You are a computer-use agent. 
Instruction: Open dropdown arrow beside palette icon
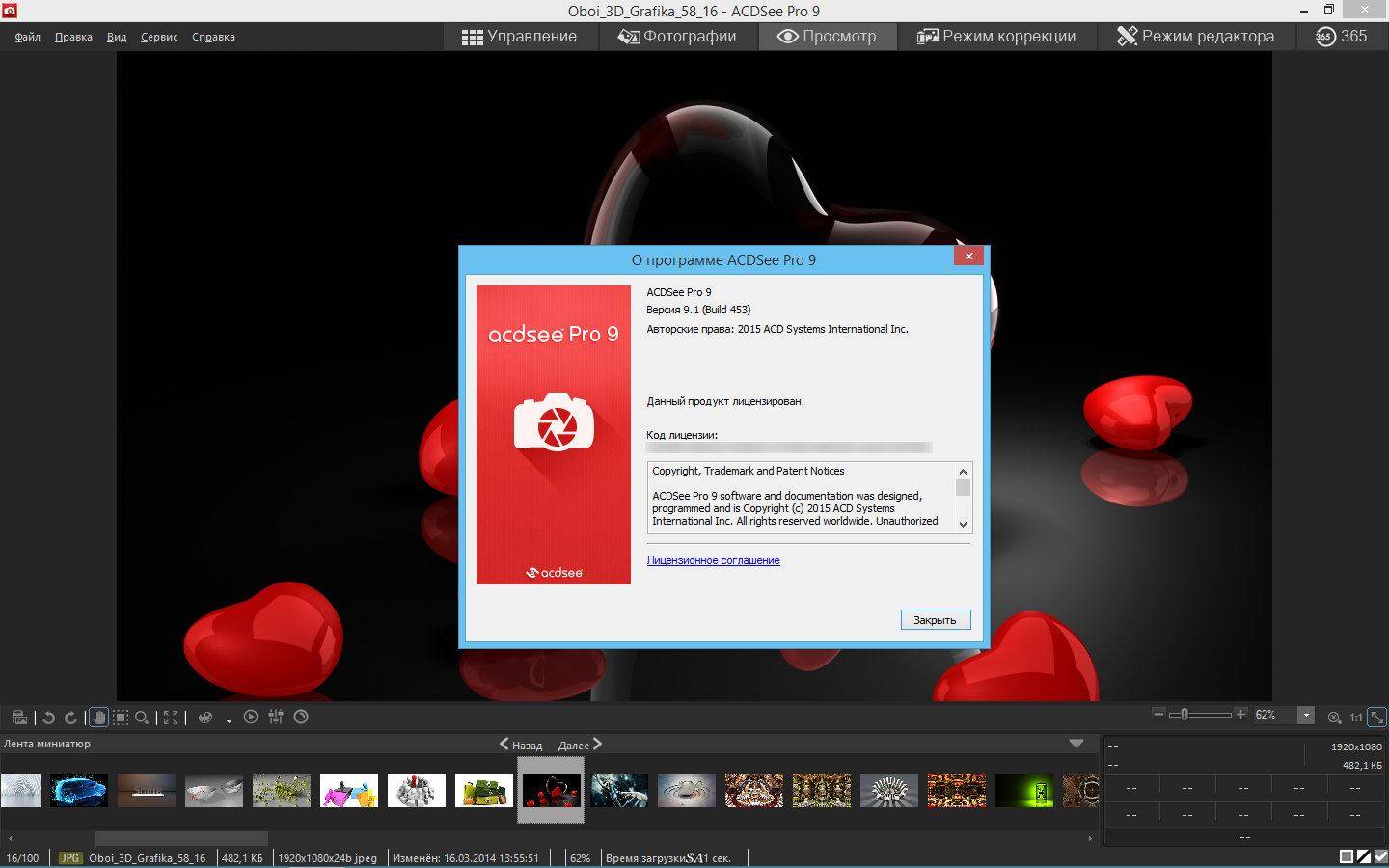(x=229, y=719)
